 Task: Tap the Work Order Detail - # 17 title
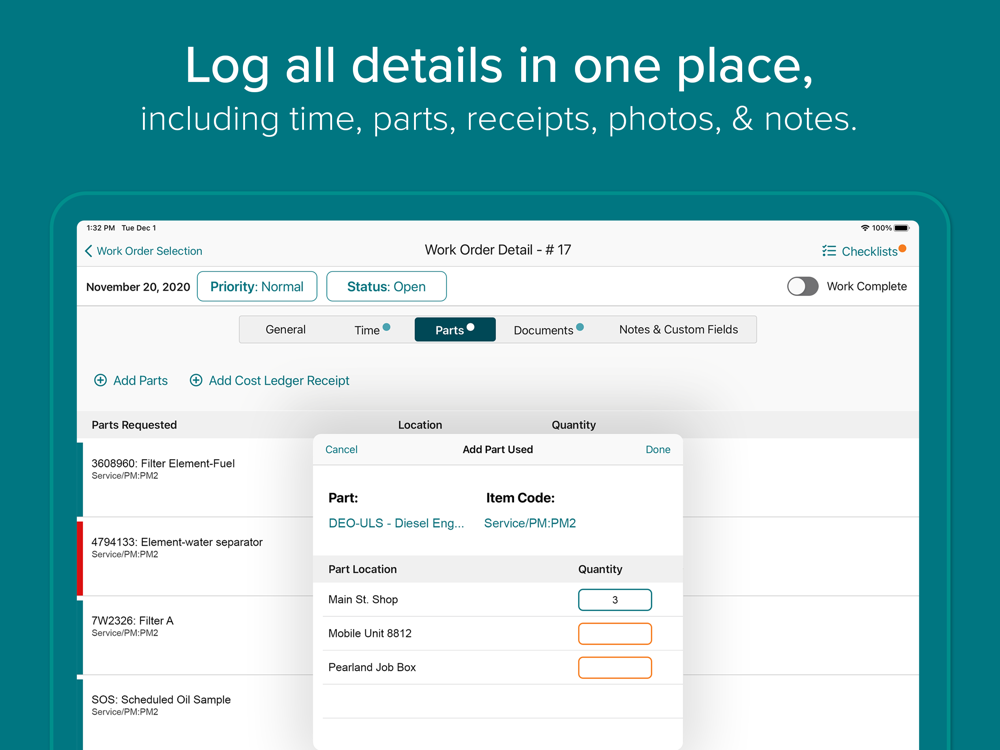(x=498, y=250)
